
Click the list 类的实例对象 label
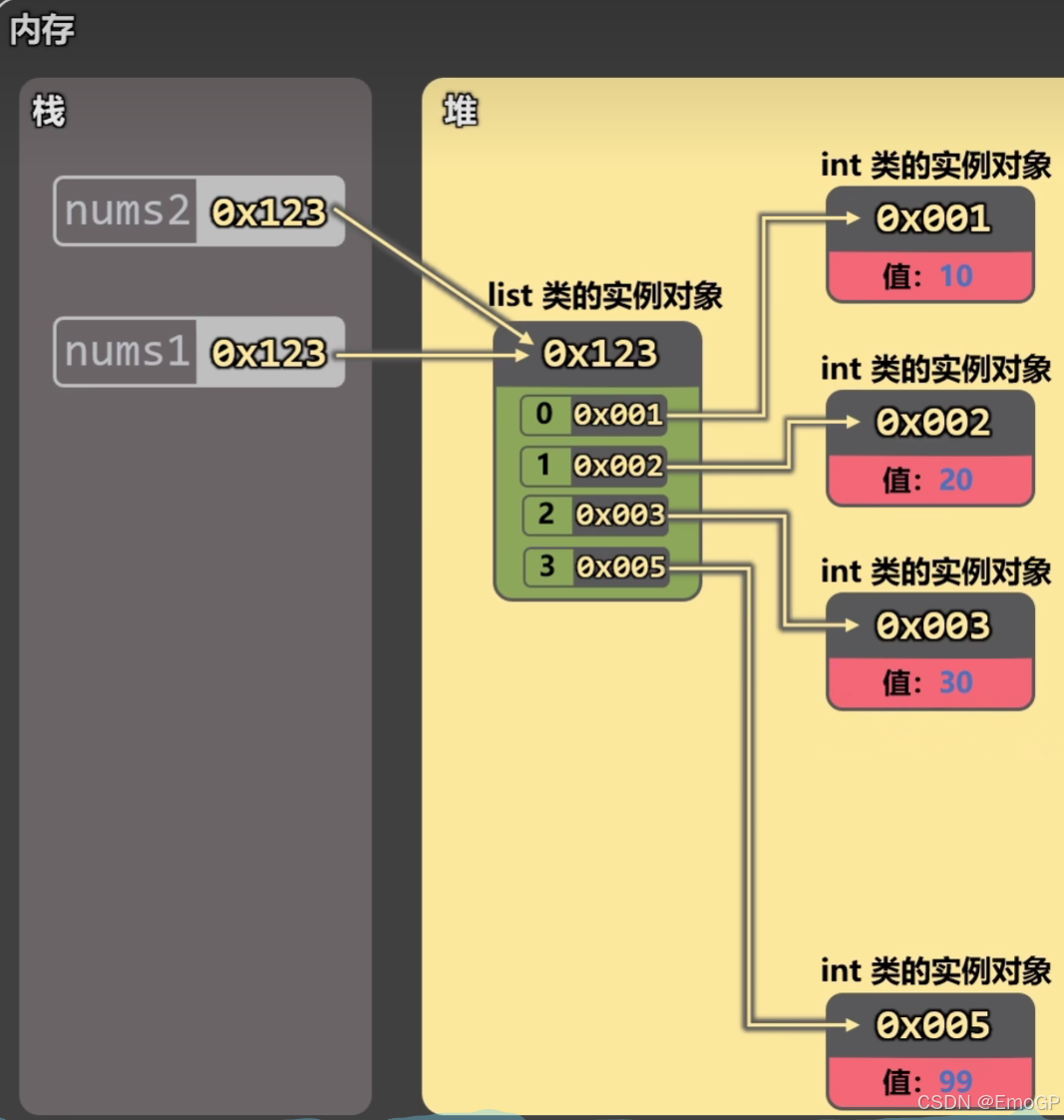pos(605,296)
